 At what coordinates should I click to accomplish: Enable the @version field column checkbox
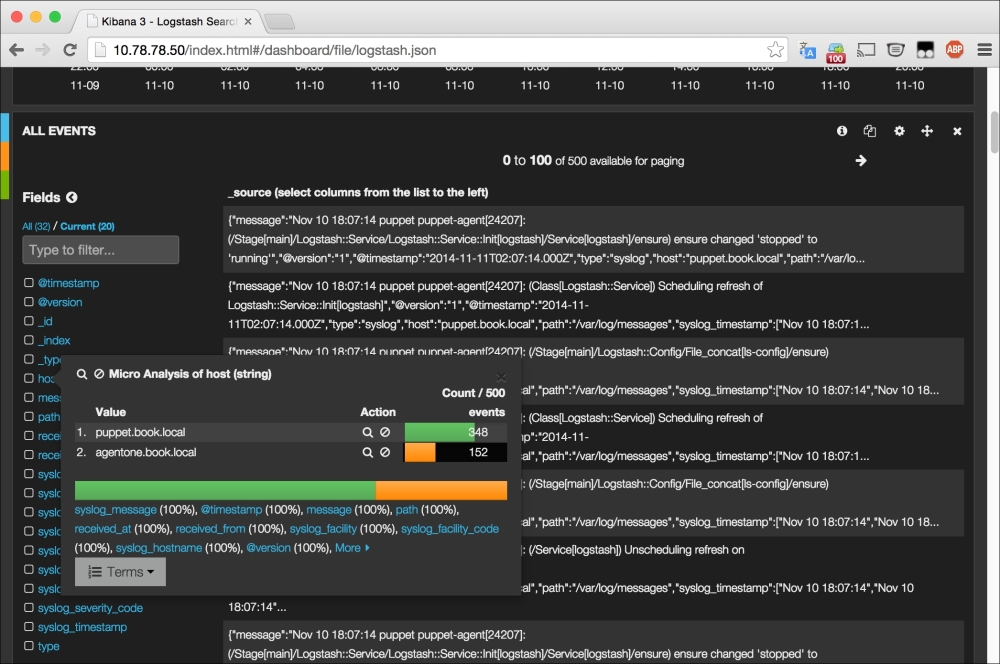click(x=29, y=302)
